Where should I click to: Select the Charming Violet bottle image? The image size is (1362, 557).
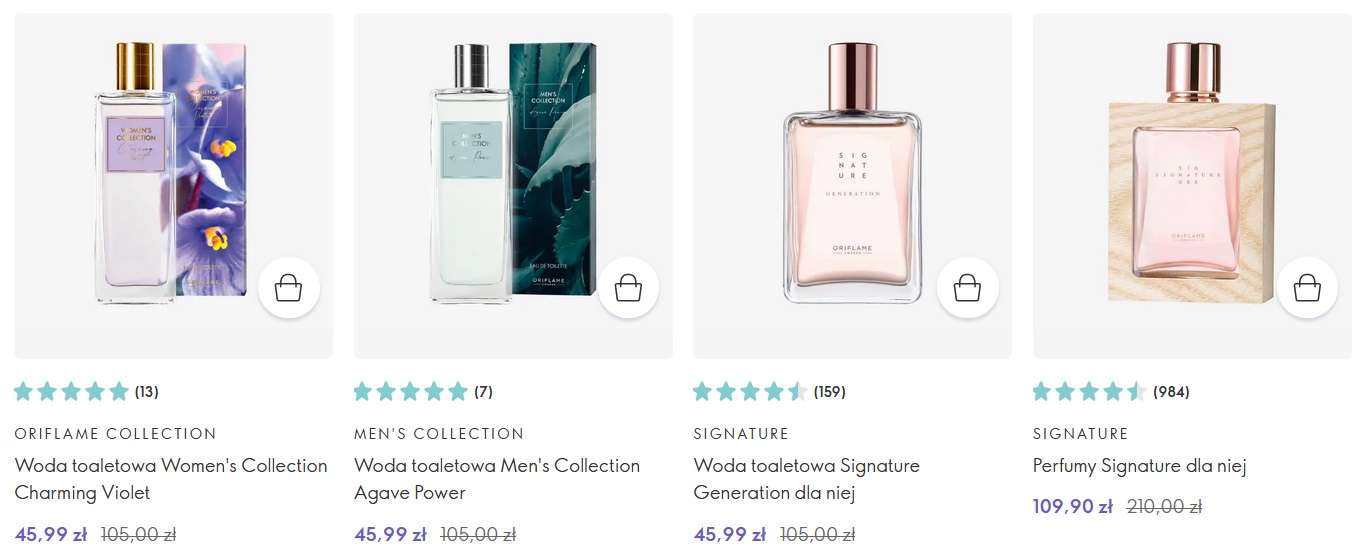click(x=173, y=186)
